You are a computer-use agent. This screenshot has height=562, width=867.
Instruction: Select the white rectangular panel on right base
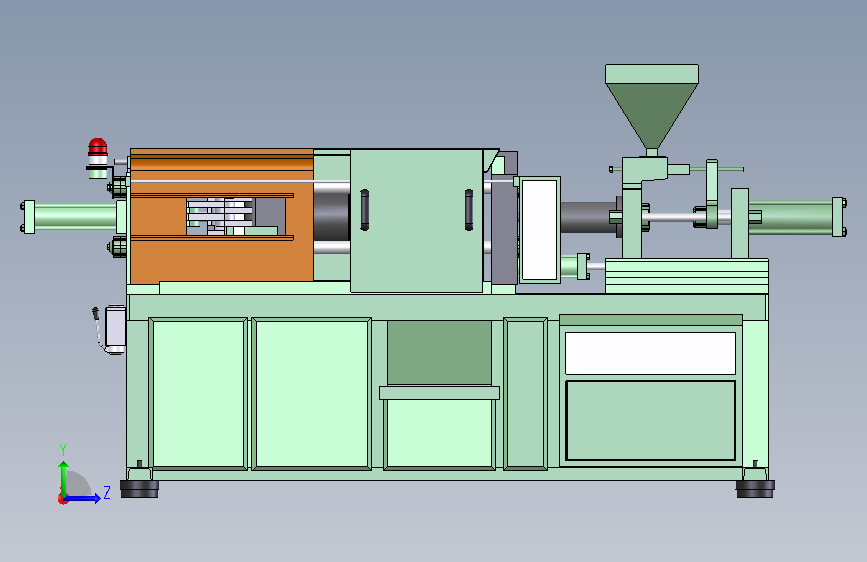pyautogui.click(x=650, y=353)
